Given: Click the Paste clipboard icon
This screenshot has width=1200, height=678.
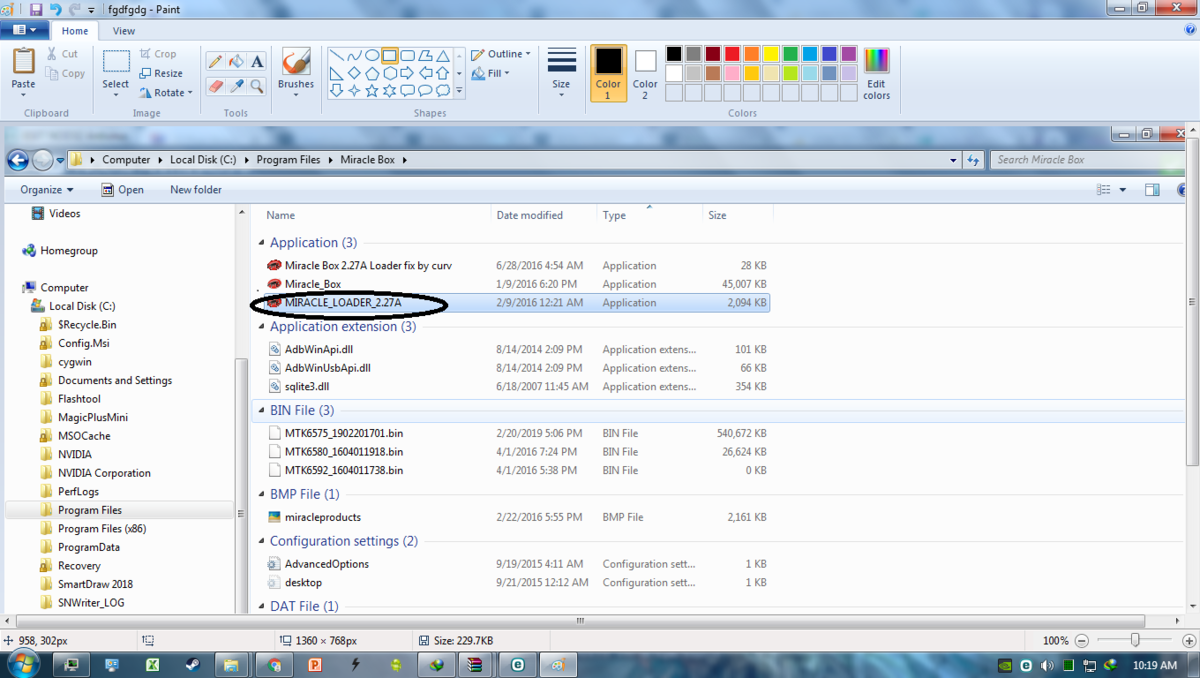Looking at the screenshot, I should [23, 61].
